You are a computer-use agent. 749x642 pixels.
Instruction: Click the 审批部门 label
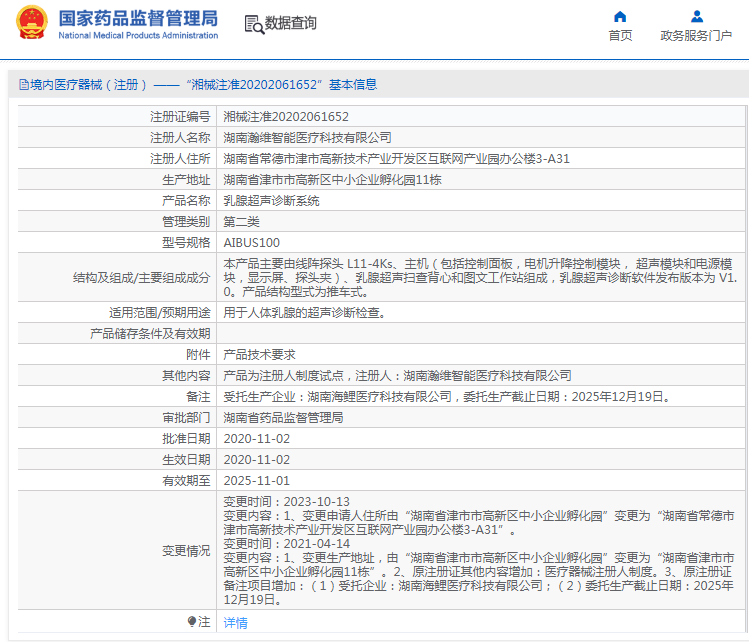click(186, 417)
